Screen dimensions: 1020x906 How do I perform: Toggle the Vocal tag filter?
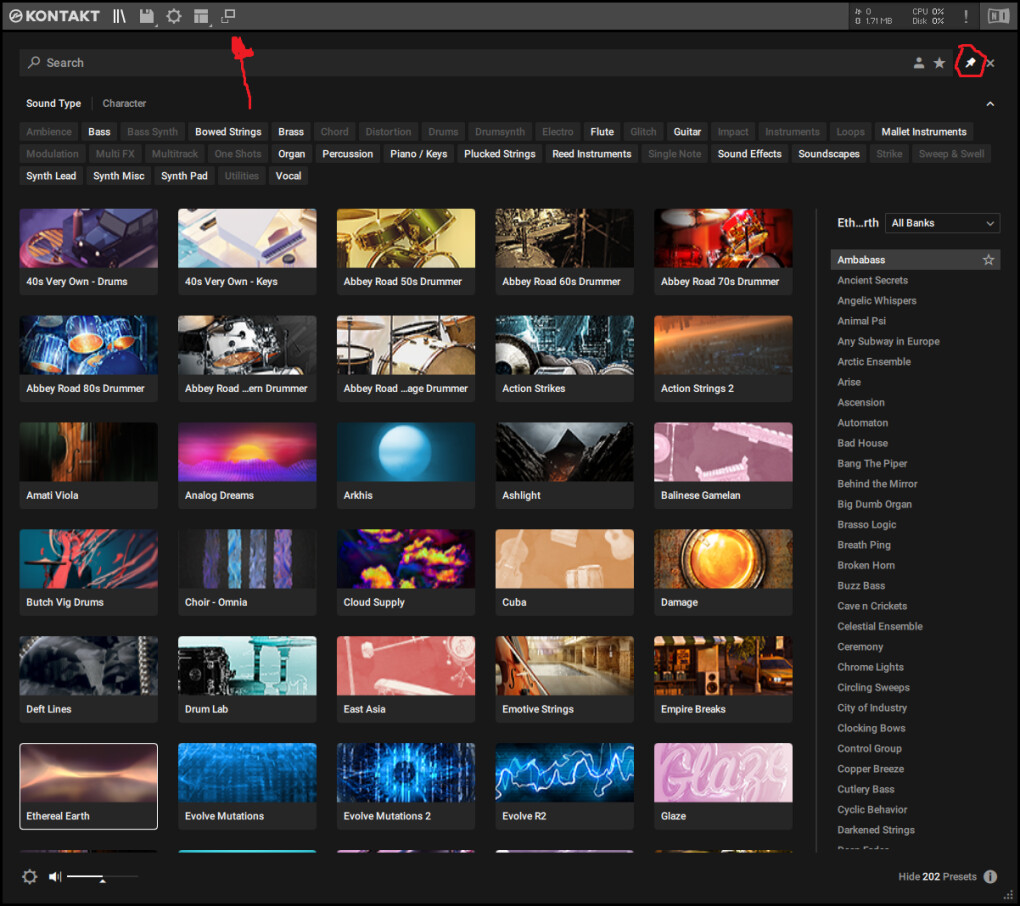point(288,176)
